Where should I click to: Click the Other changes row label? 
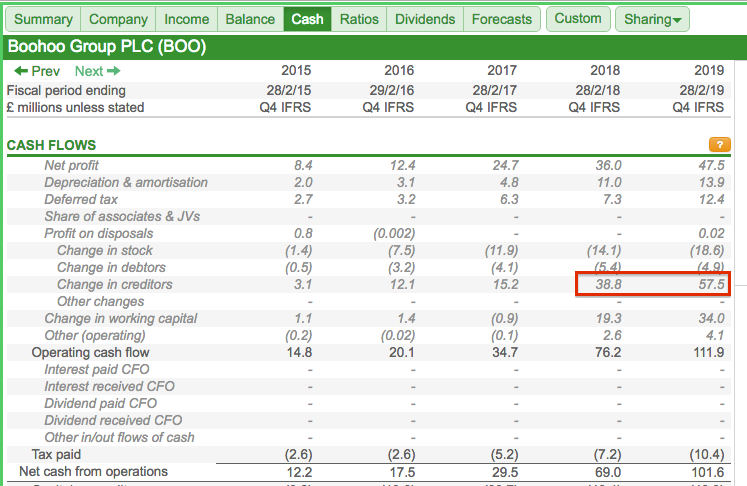tap(101, 302)
